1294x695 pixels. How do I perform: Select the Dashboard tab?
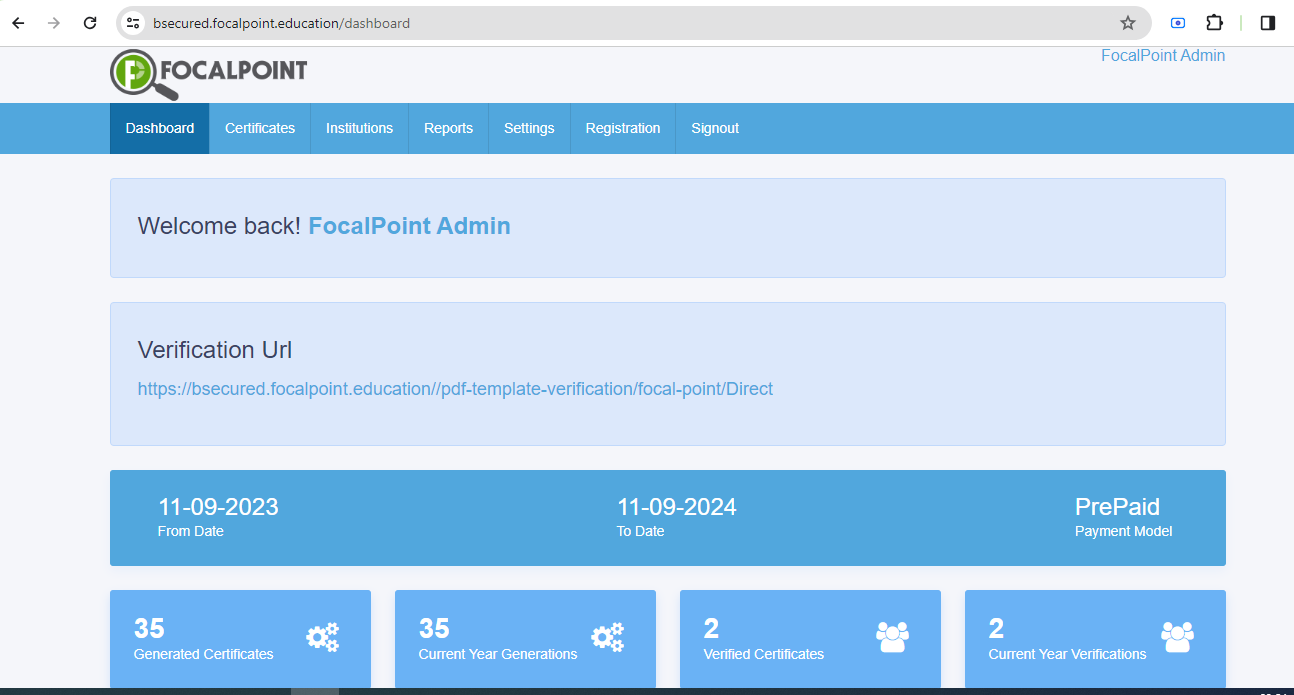pos(159,128)
